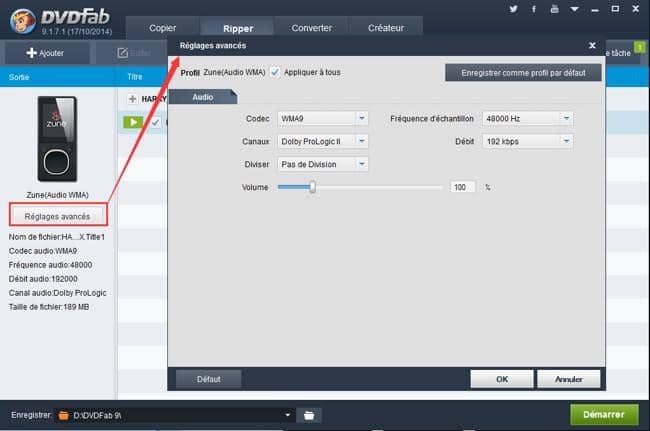This screenshot has width=650, height=431.
Task: Open the Facebook icon in title bar
Action: click(534, 9)
